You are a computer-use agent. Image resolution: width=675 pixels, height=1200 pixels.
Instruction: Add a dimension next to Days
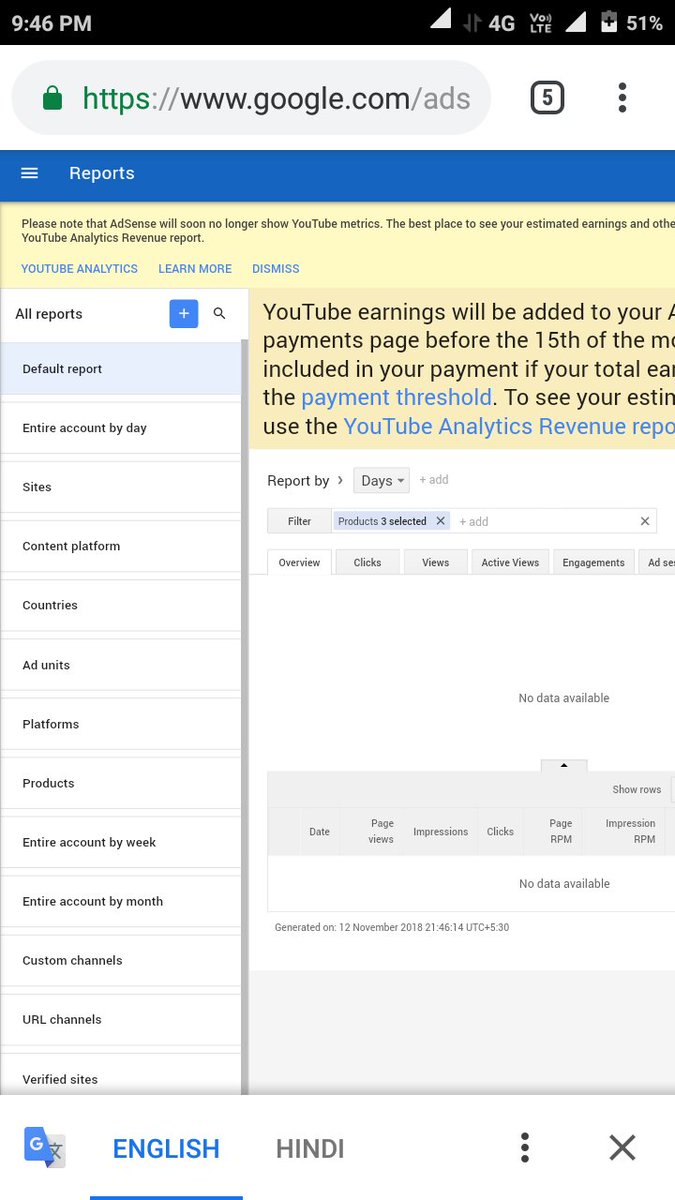(434, 480)
